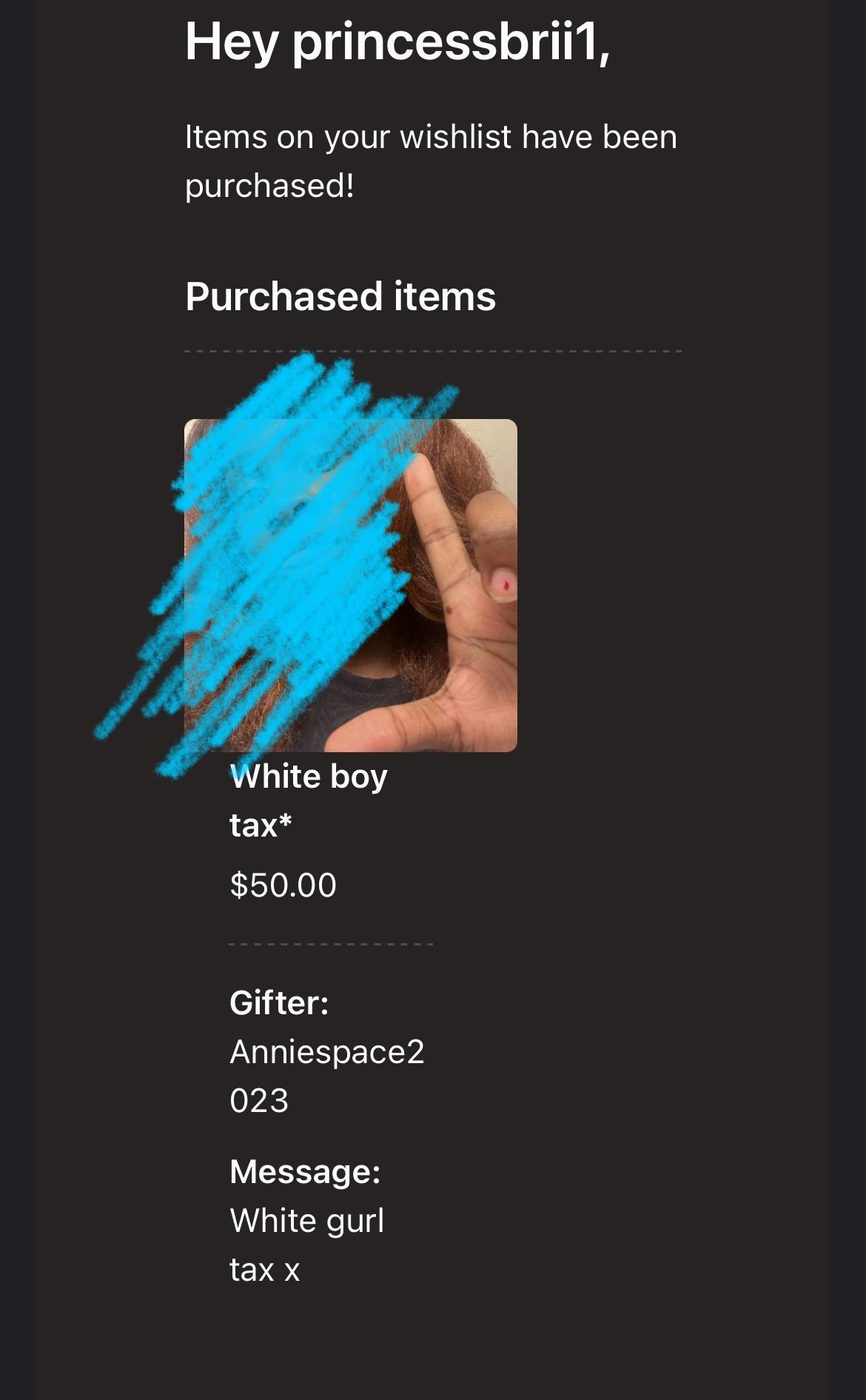Click the 'White boy tax*' item title
Viewport: 866px width, 1400px height.
309,800
